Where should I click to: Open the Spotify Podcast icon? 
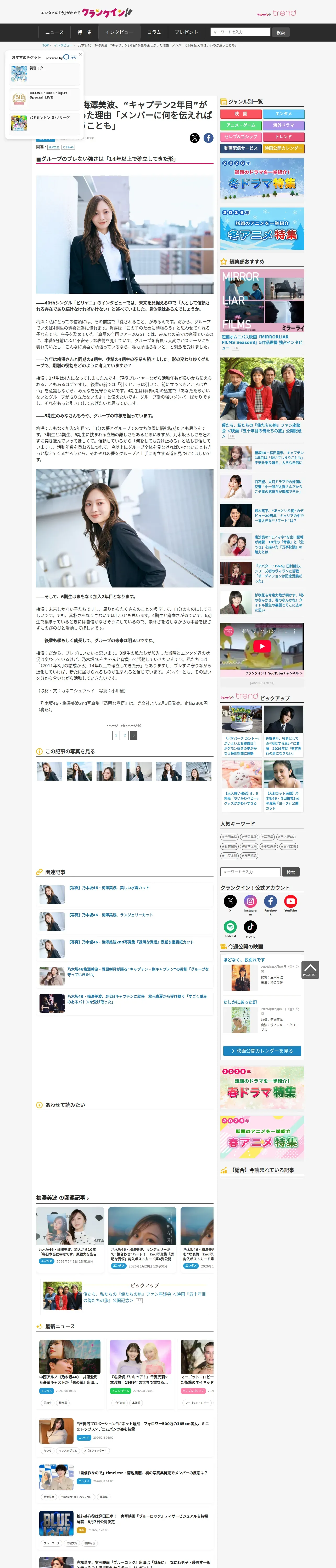coord(230,926)
